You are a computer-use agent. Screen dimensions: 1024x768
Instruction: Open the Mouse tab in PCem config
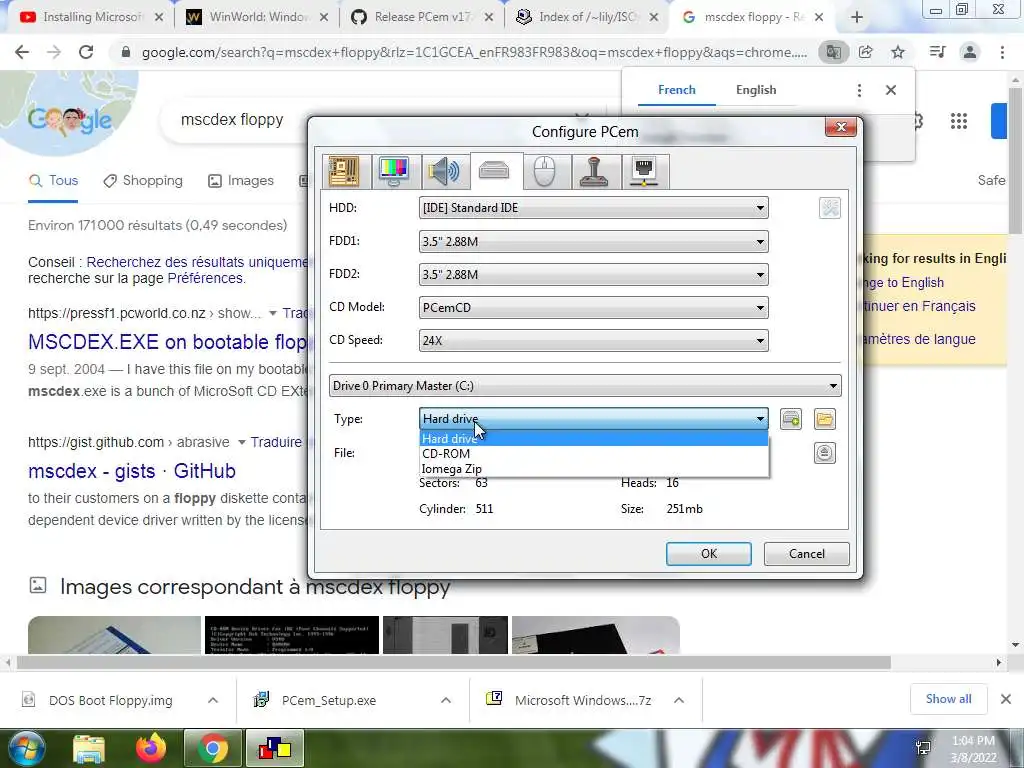point(545,172)
